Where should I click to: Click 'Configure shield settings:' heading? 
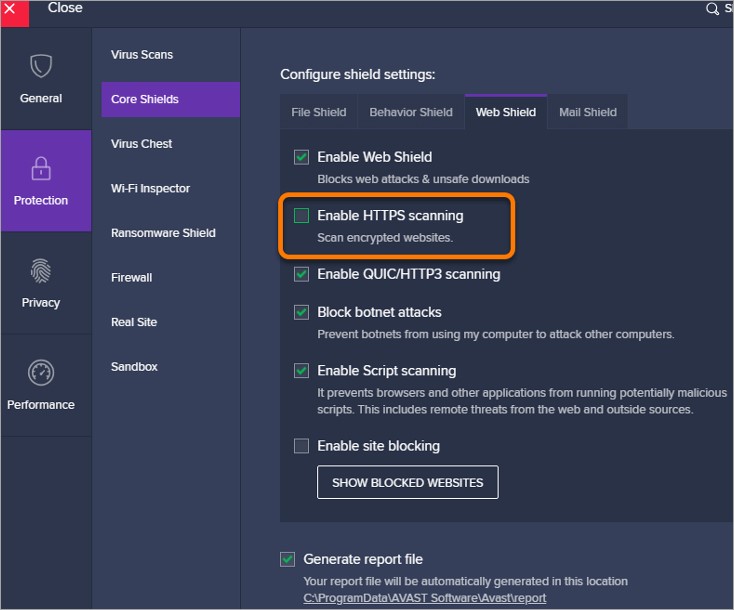[358, 74]
